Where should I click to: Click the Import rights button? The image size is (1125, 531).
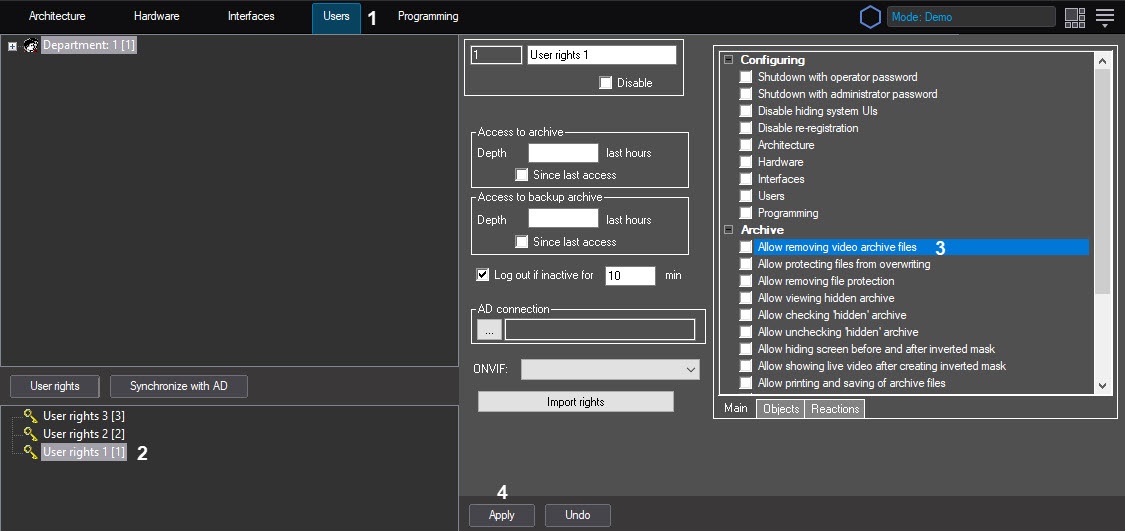pos(575,402)
